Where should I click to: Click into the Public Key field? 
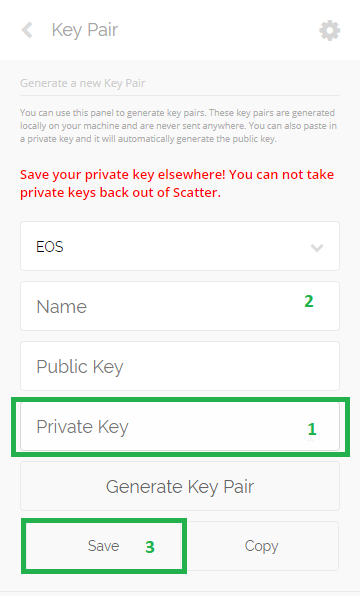[180, 366]
